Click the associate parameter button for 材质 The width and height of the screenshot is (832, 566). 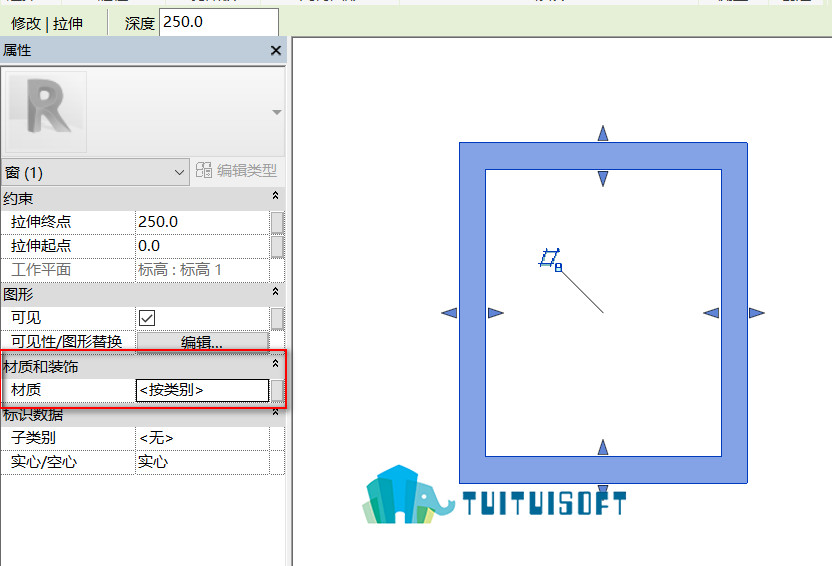(x=277, y=390)
